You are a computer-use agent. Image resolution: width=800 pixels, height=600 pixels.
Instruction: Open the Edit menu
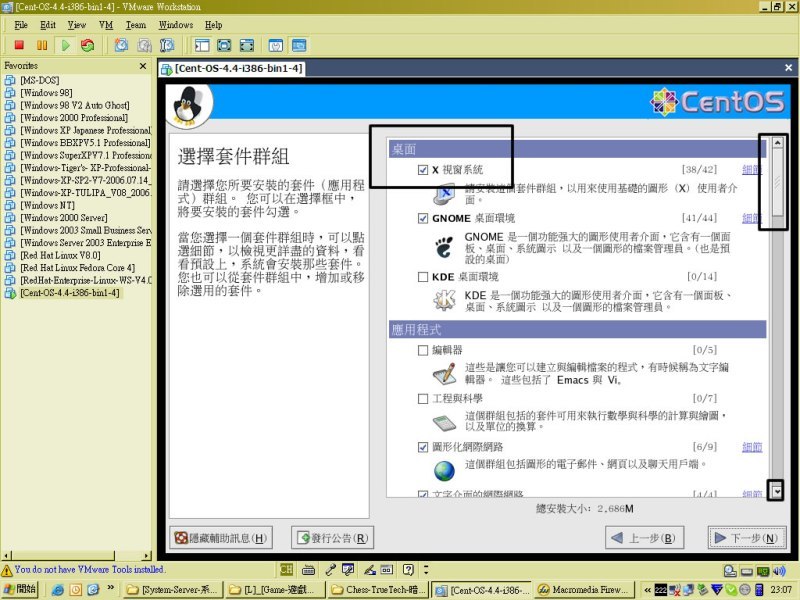point(48,25)
